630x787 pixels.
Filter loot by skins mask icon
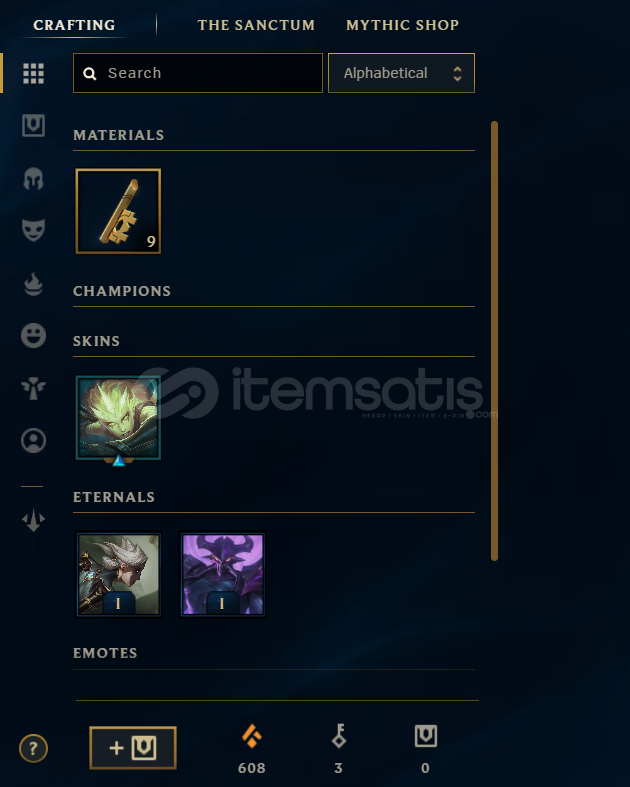tap(34, 230)
